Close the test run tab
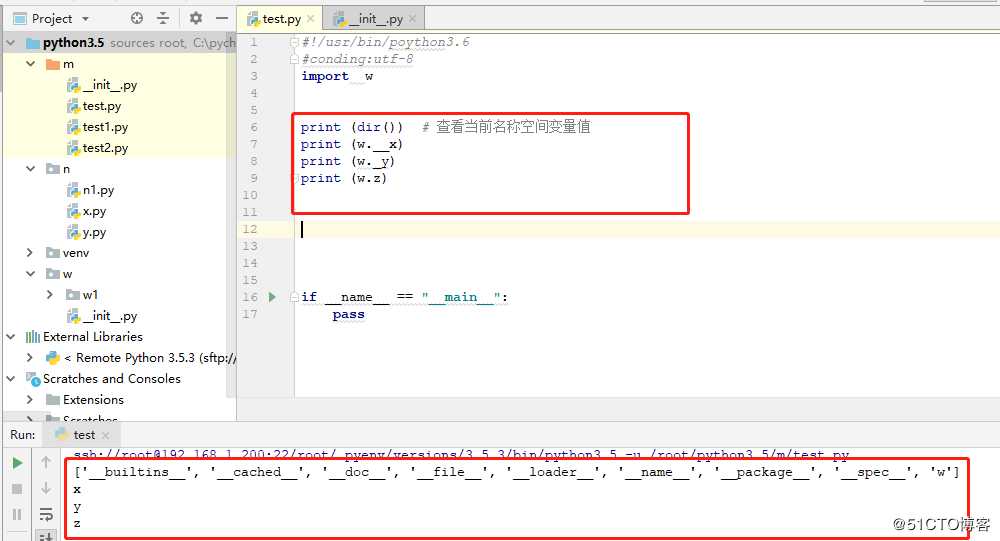This screenshot has width=1000, height=541. (x=106, y=435)
